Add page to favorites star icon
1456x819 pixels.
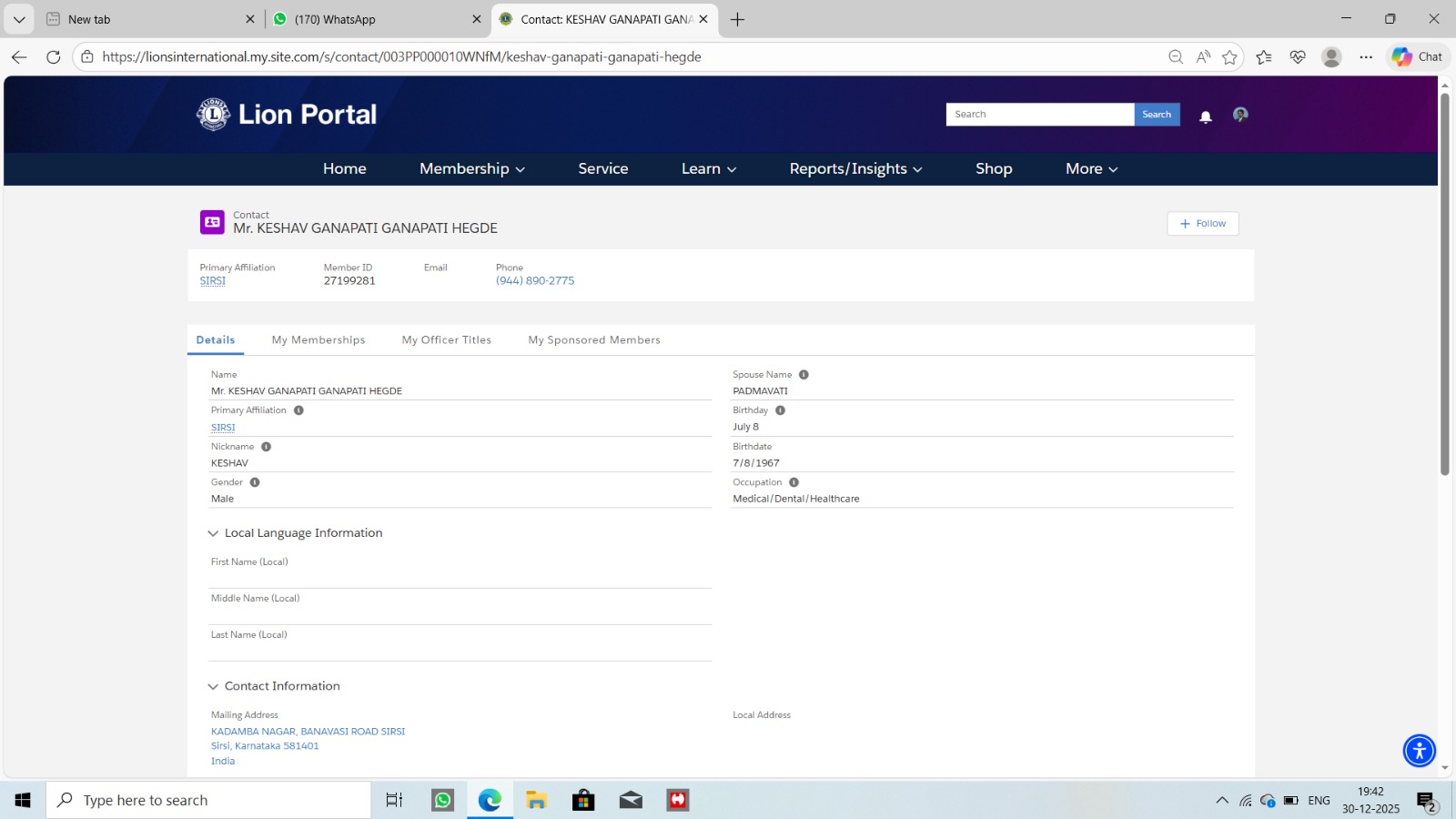click(x=1230, y=57)
